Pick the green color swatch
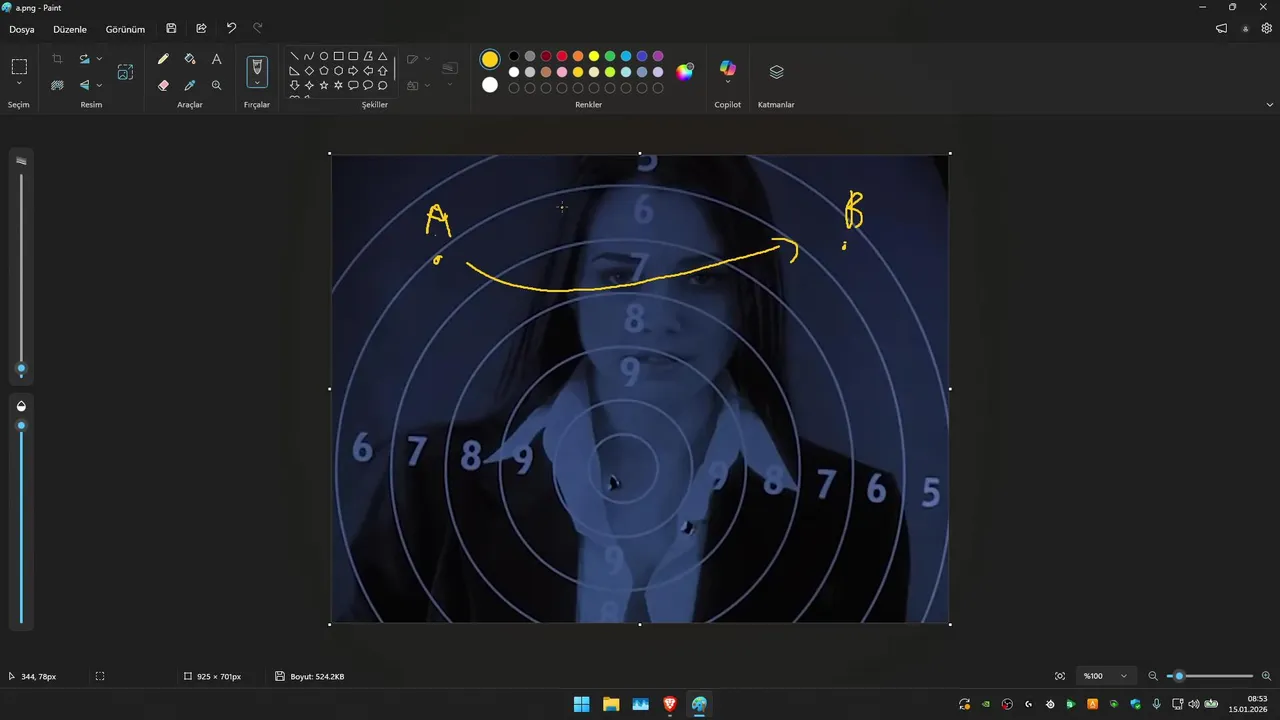This screenshot has width=1280, height=720. [x=610, y=56]
